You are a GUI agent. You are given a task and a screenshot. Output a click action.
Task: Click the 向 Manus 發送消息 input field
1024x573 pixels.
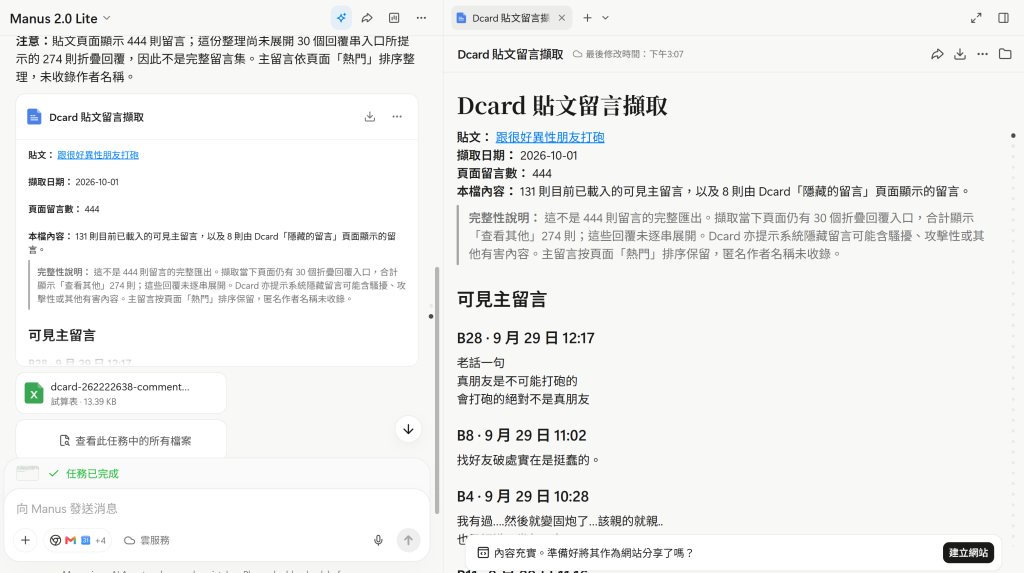point(216,508)
